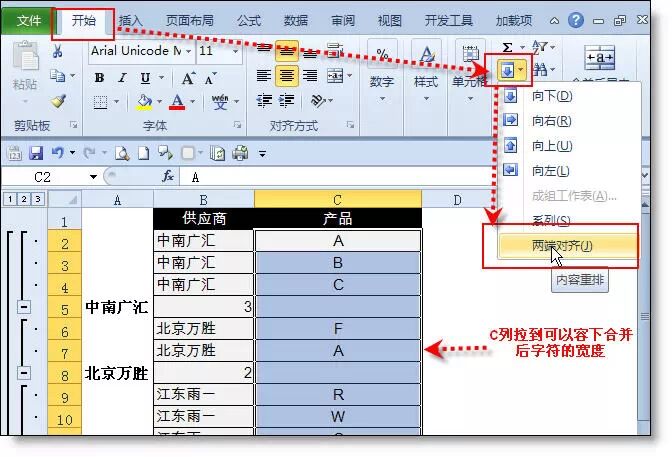This screenshot has height=457, width=672.
Task: Click the printer icon in quick toolbar
Action: 240,153
